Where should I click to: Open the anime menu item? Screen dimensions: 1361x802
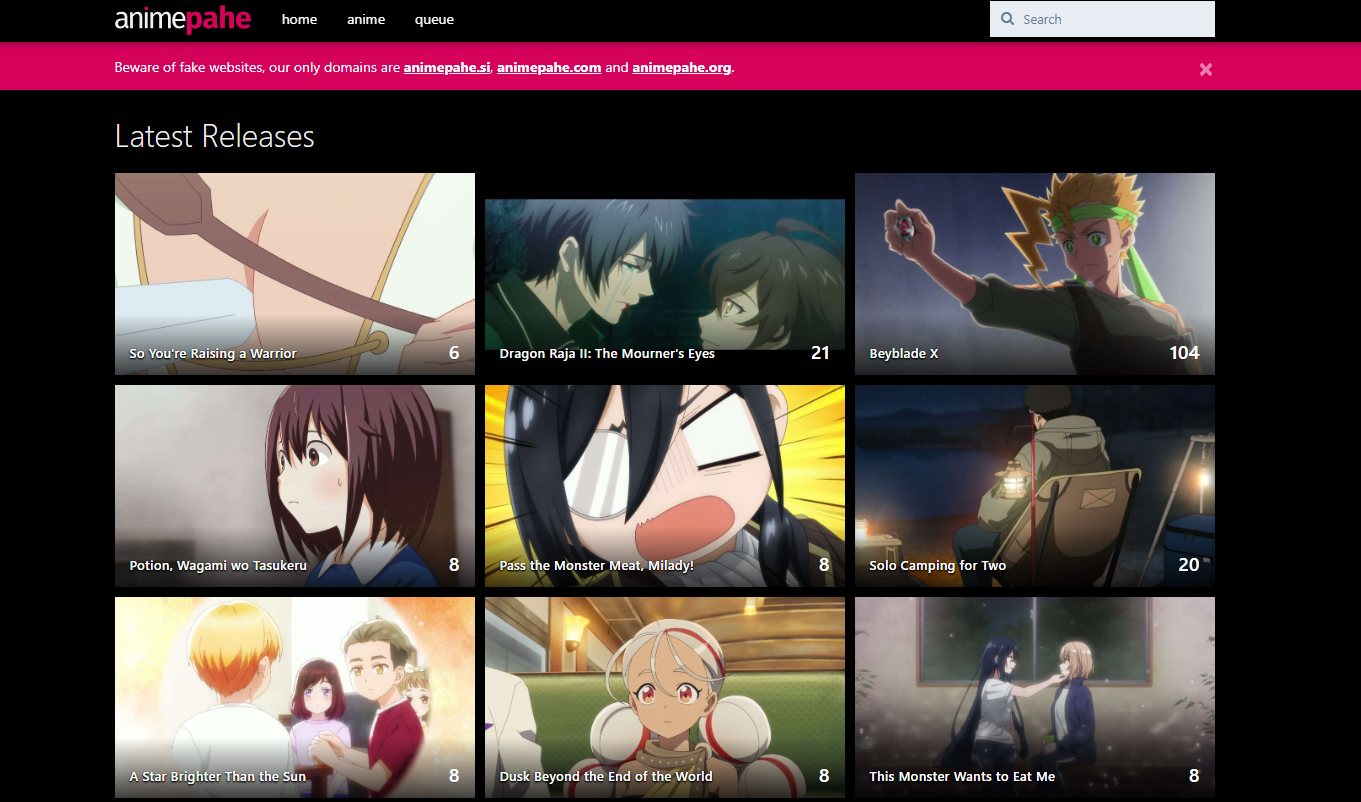tap(366, 19)
